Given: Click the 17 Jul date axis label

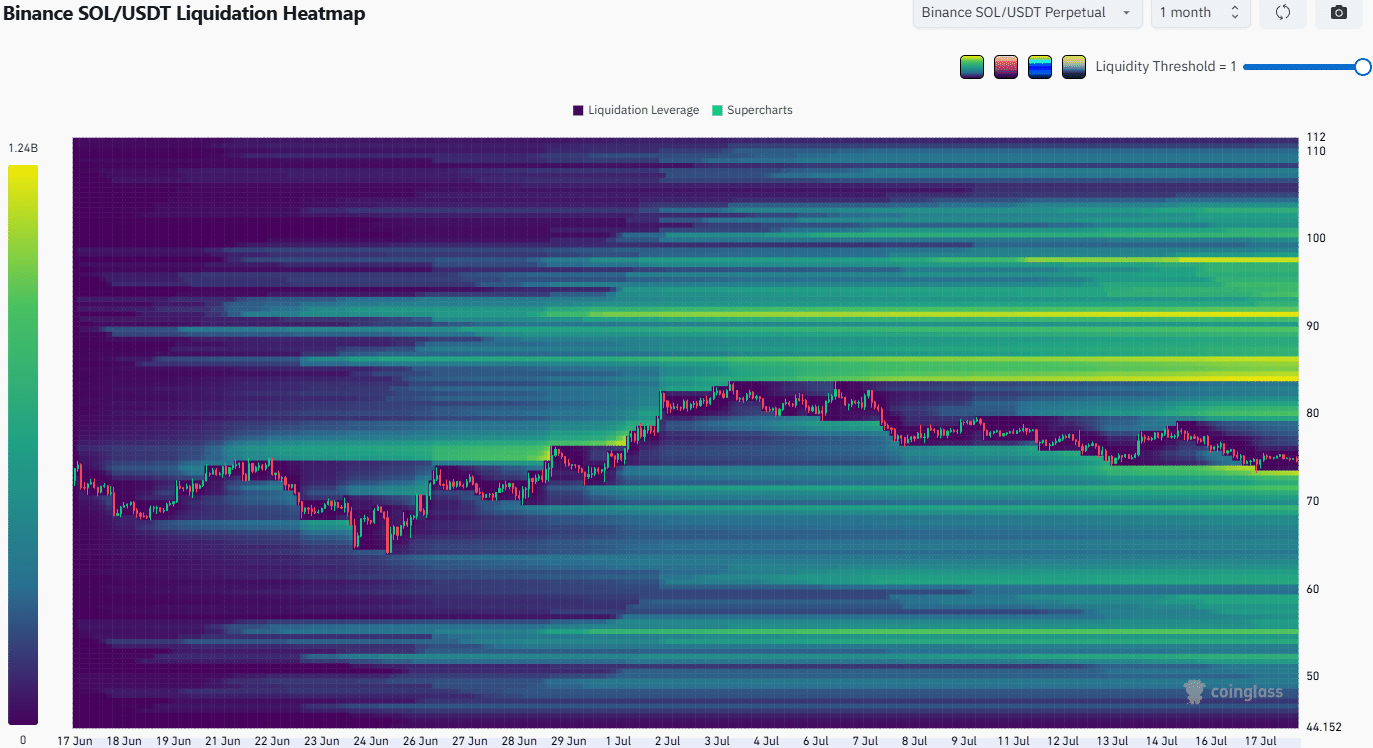Looking at the screenshot, I should pos(1262,741).
